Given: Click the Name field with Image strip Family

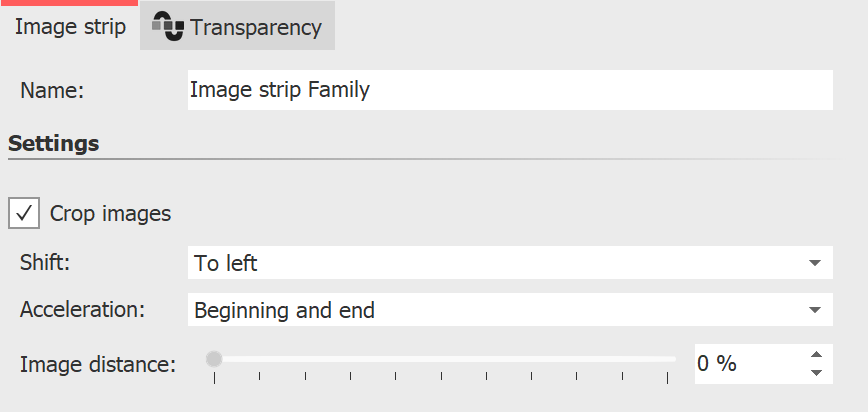Looking at the screenshot, I should 509,90.
